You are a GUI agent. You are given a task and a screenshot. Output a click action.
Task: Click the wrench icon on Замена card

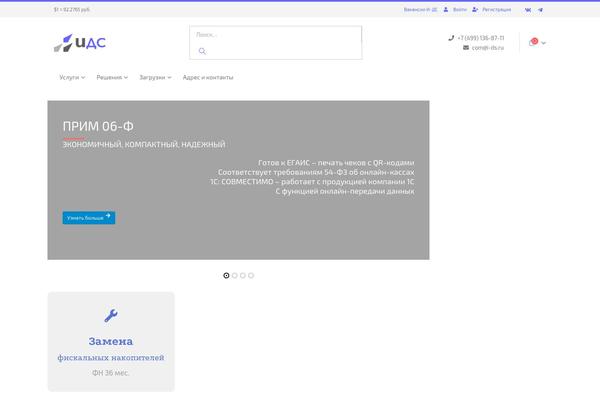pyautogui.click(x=111, y=315)
